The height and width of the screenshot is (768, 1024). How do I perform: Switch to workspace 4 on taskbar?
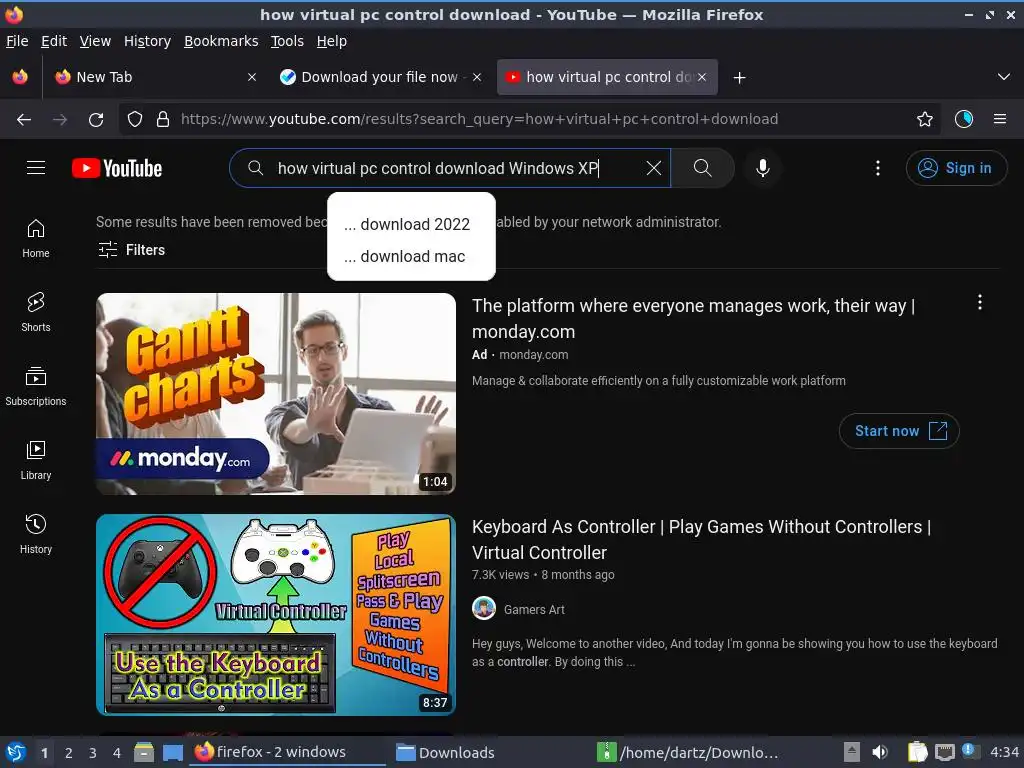[116, 753]
